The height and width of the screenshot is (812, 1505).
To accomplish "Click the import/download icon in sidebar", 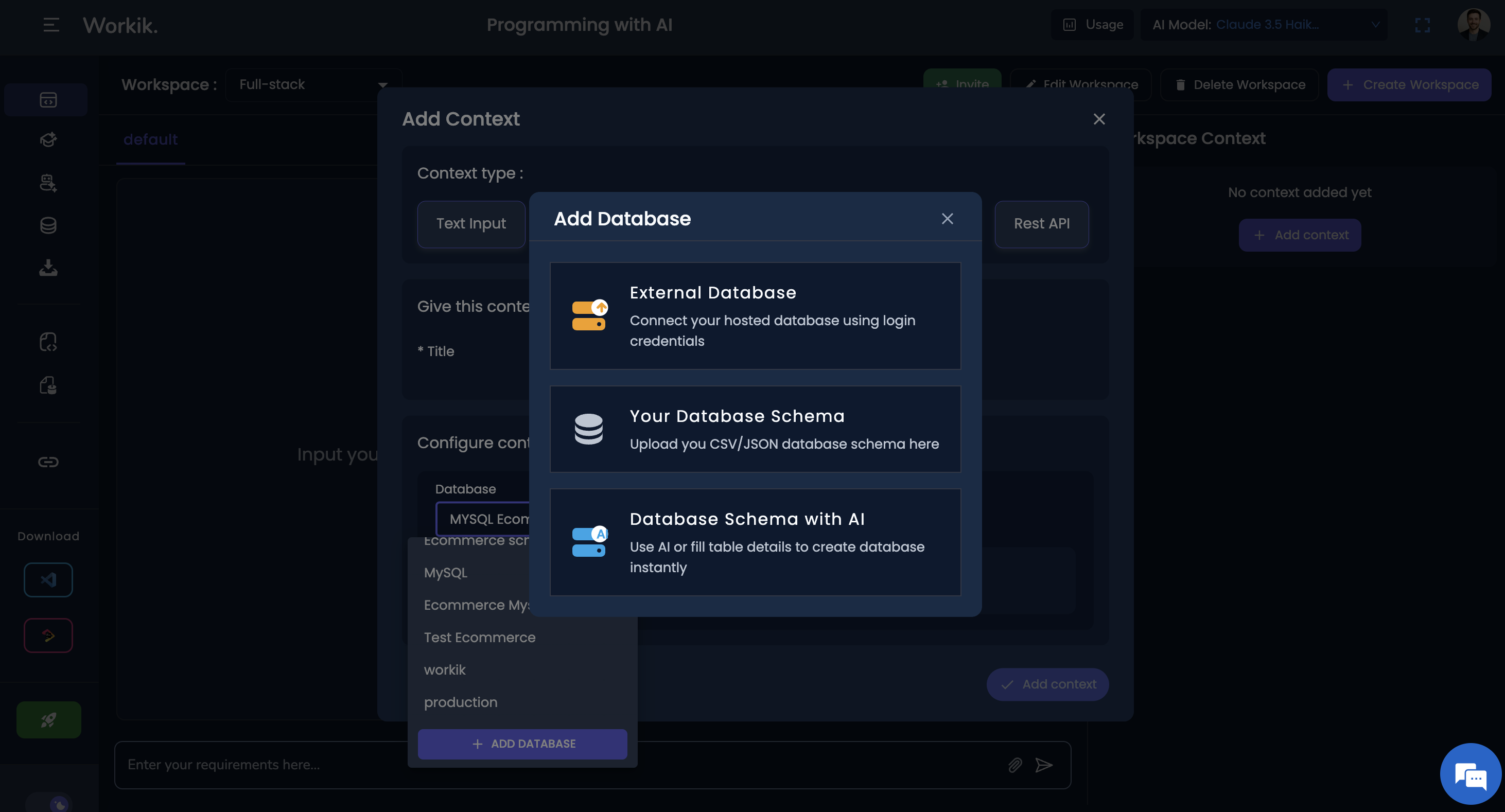I will click(x=48, y=268).
